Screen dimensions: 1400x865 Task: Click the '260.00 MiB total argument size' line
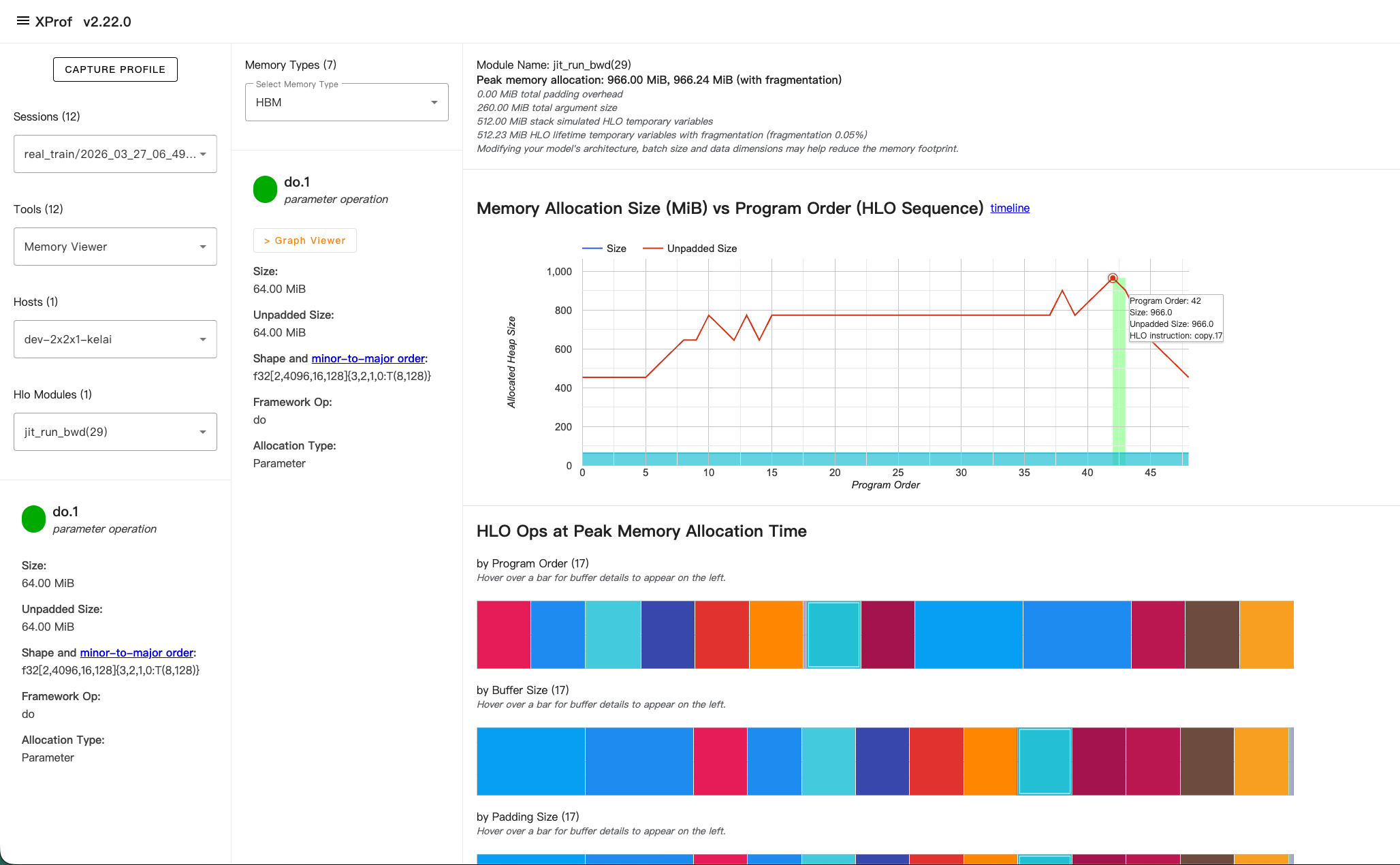pos(547,108)
